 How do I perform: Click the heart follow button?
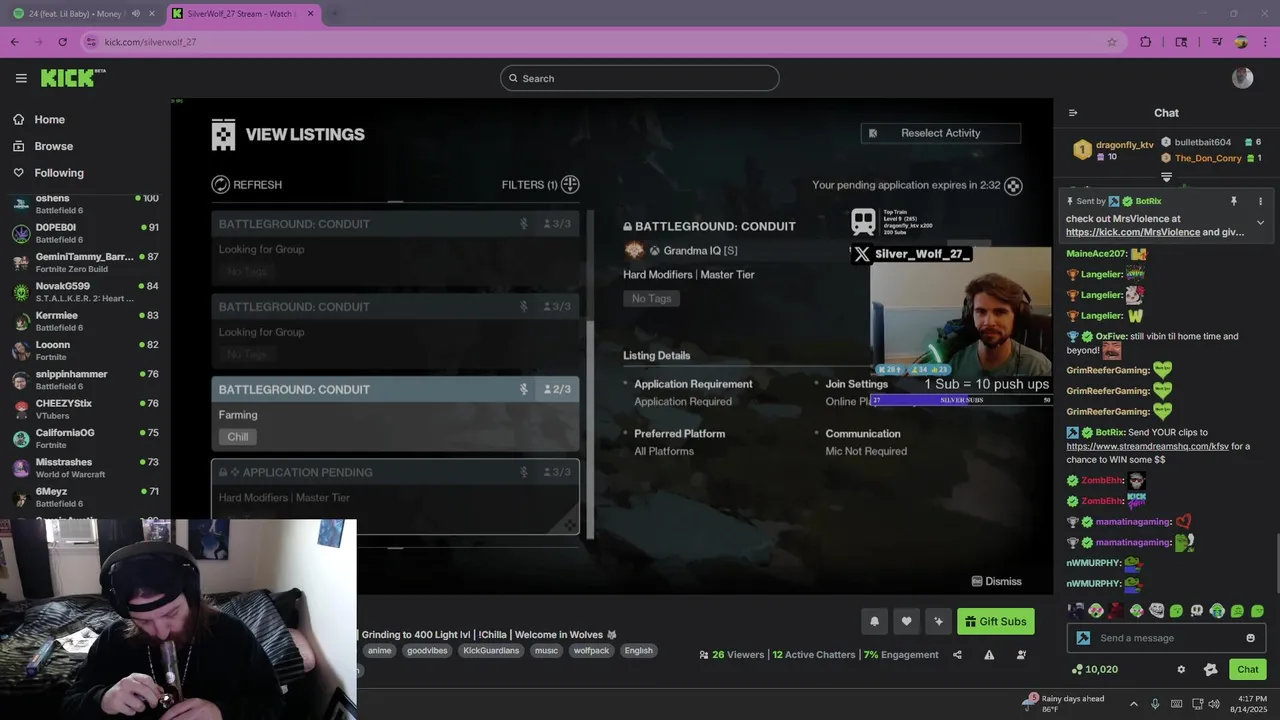(x=906, y=621)
